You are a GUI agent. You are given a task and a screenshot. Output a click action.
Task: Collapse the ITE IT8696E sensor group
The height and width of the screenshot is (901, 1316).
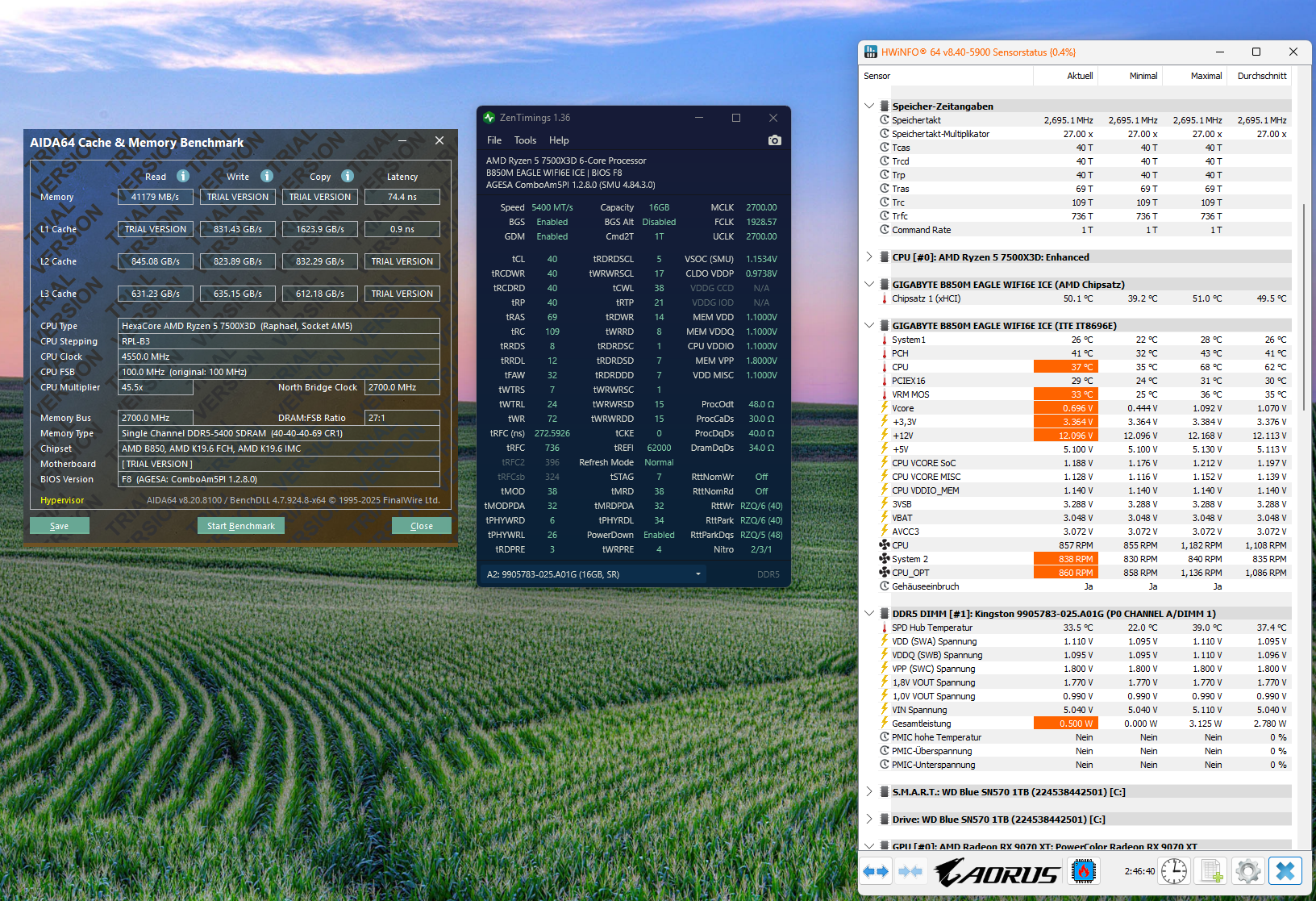[869, 325]
